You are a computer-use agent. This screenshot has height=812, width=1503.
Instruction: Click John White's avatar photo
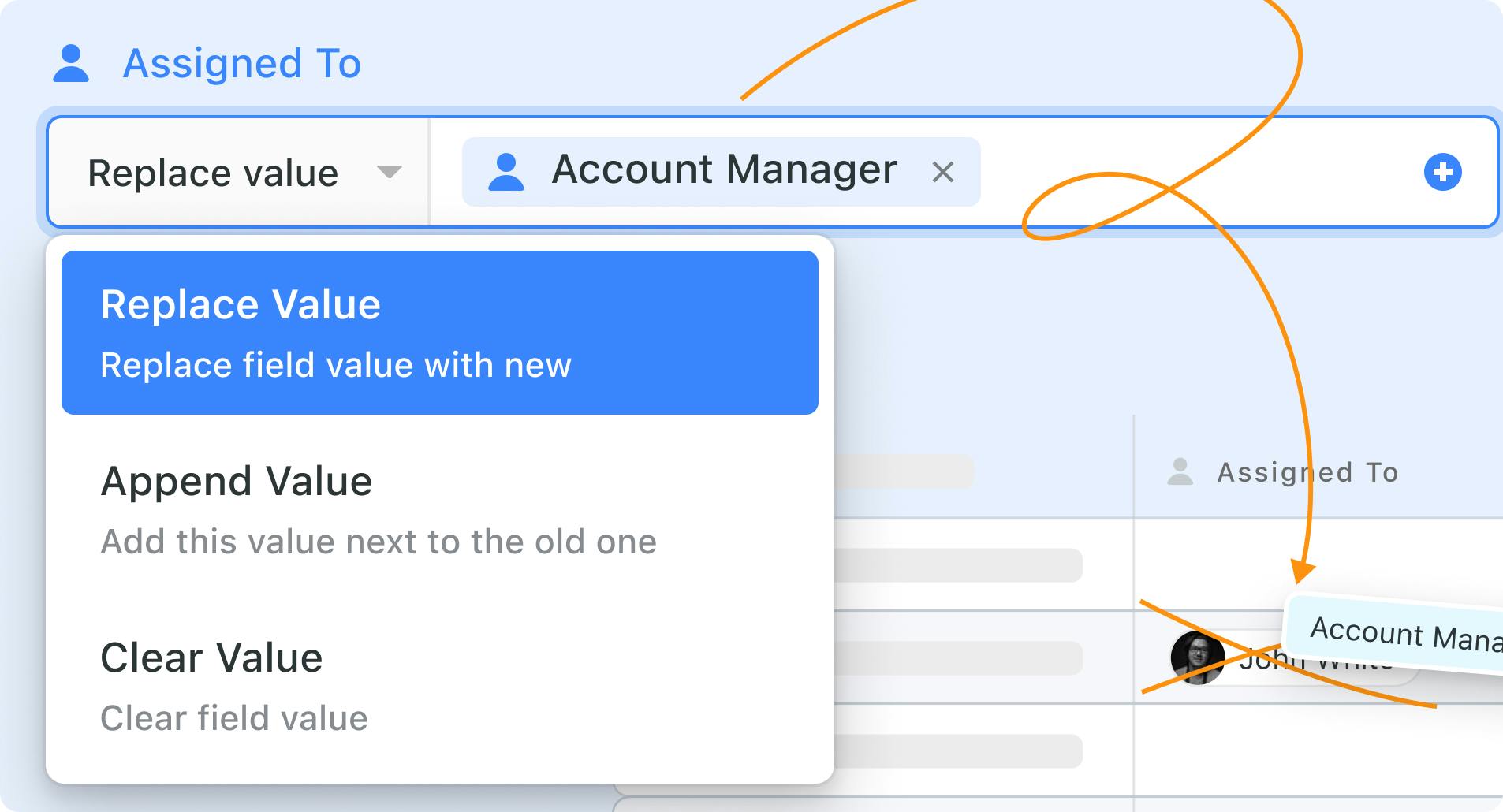[1197, 657]
